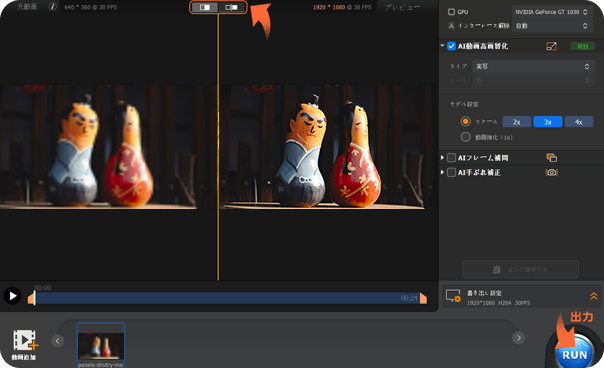Go to next clips with right arrow
The height and width of the screenshot is (368, 604).
[x=518, y=338]
